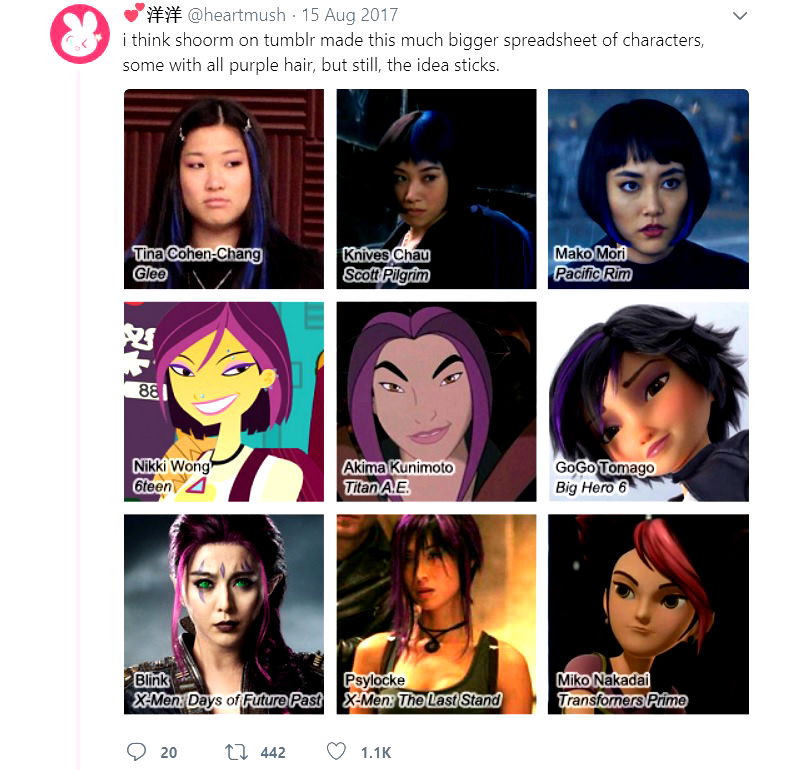This screenshot has height=770, width=800.
Task: Open the Akima Kunimoto Titan A.E. image
Action: (x=436, y=402)
